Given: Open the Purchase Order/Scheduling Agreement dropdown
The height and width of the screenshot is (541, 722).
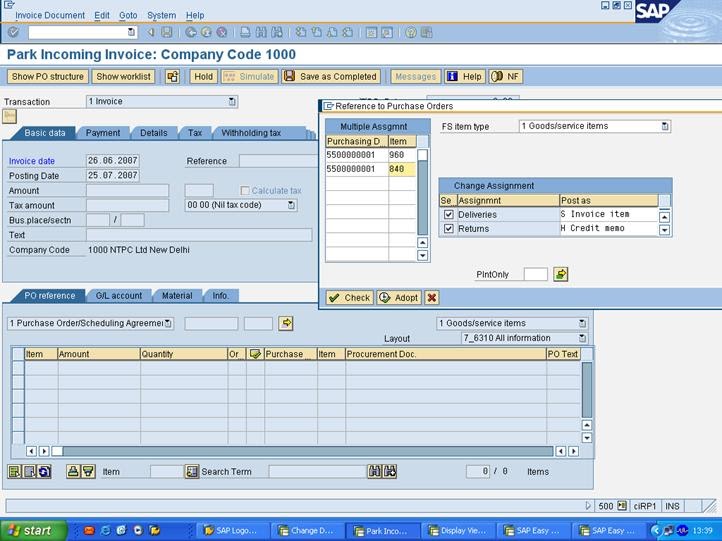Looking at the screenshot, I should click(x=168, y=323).
